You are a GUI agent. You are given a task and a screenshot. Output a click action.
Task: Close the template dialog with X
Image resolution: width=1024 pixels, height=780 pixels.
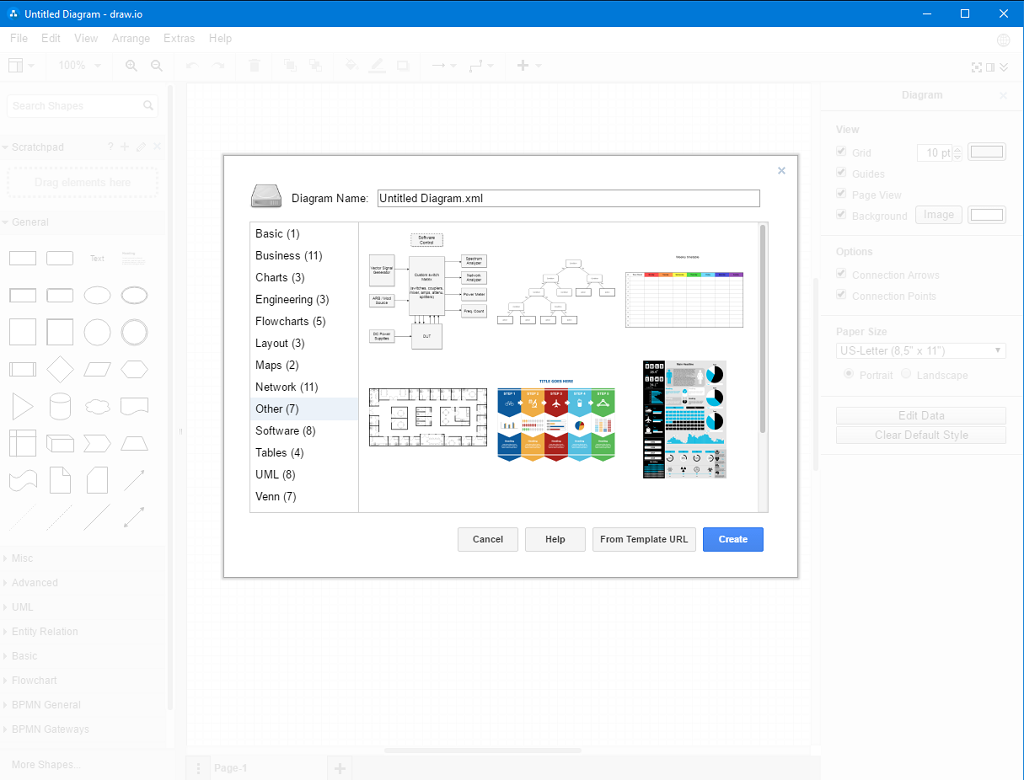click(781, 171)
